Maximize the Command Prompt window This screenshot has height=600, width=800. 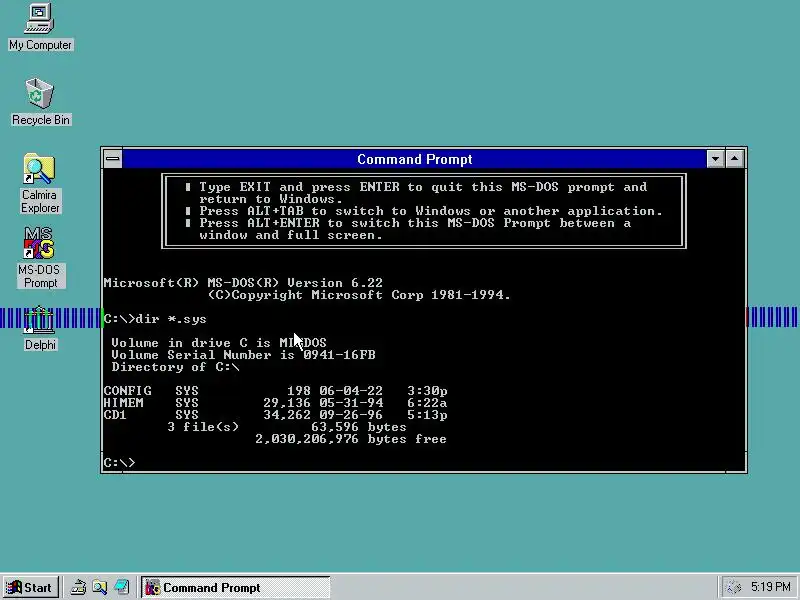pyautogui.click(x=735, y=159)
